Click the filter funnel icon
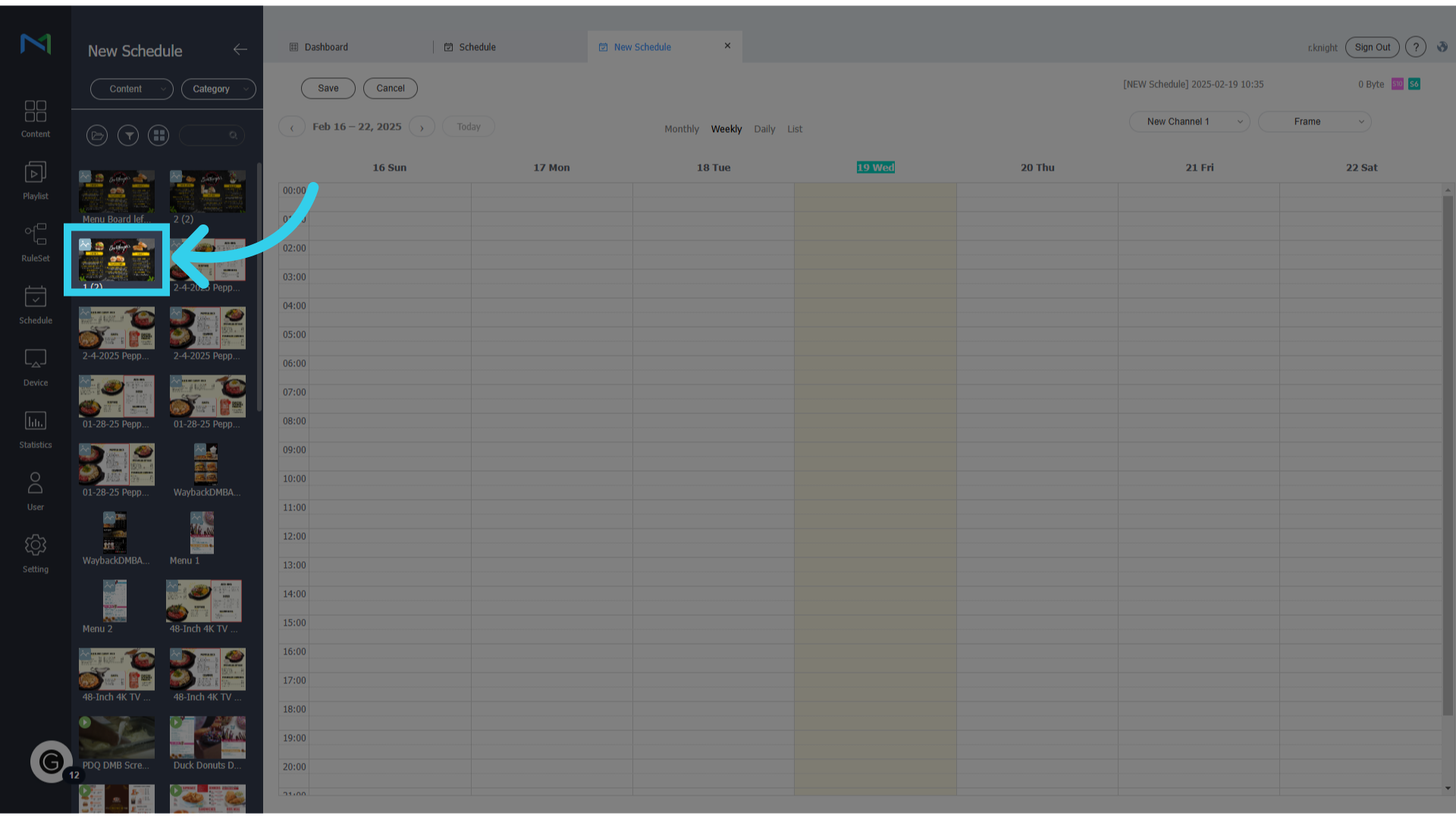 (x=128, y=136)
